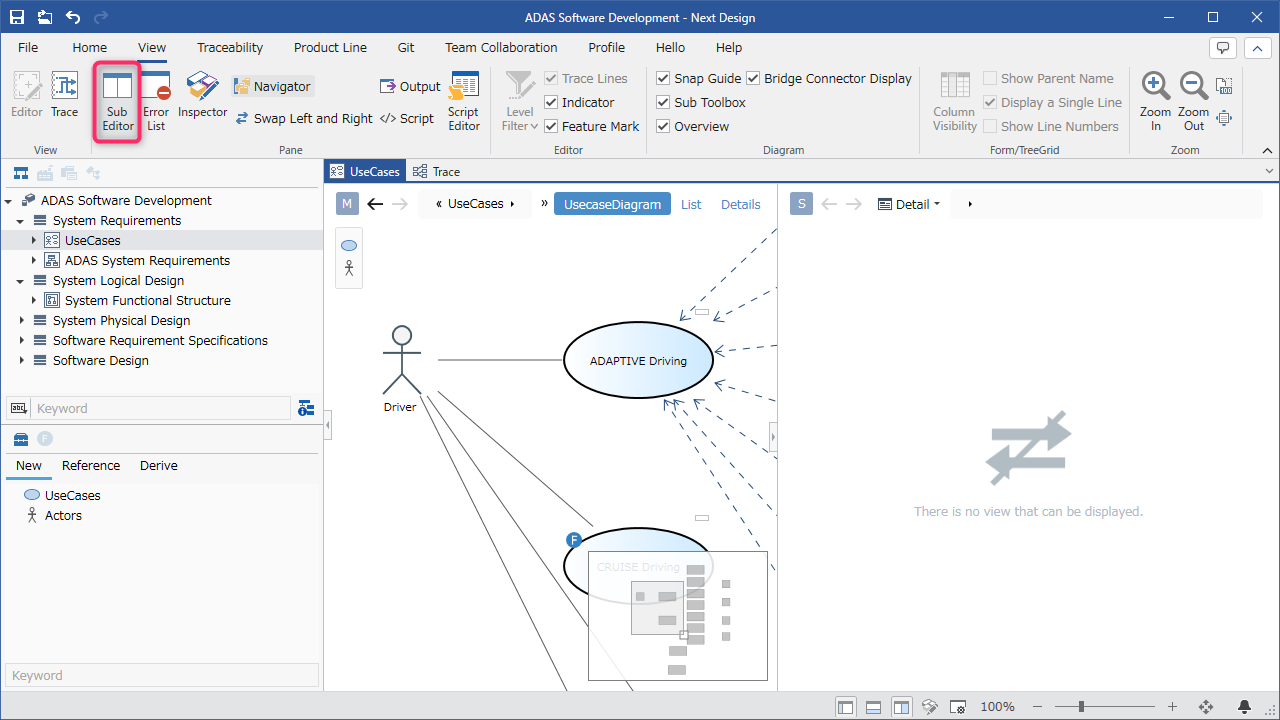This screenshot has width=1280, height=720.
Task: Toggle navigator pane icon in status bar
Action: click(x=845, y=706)
